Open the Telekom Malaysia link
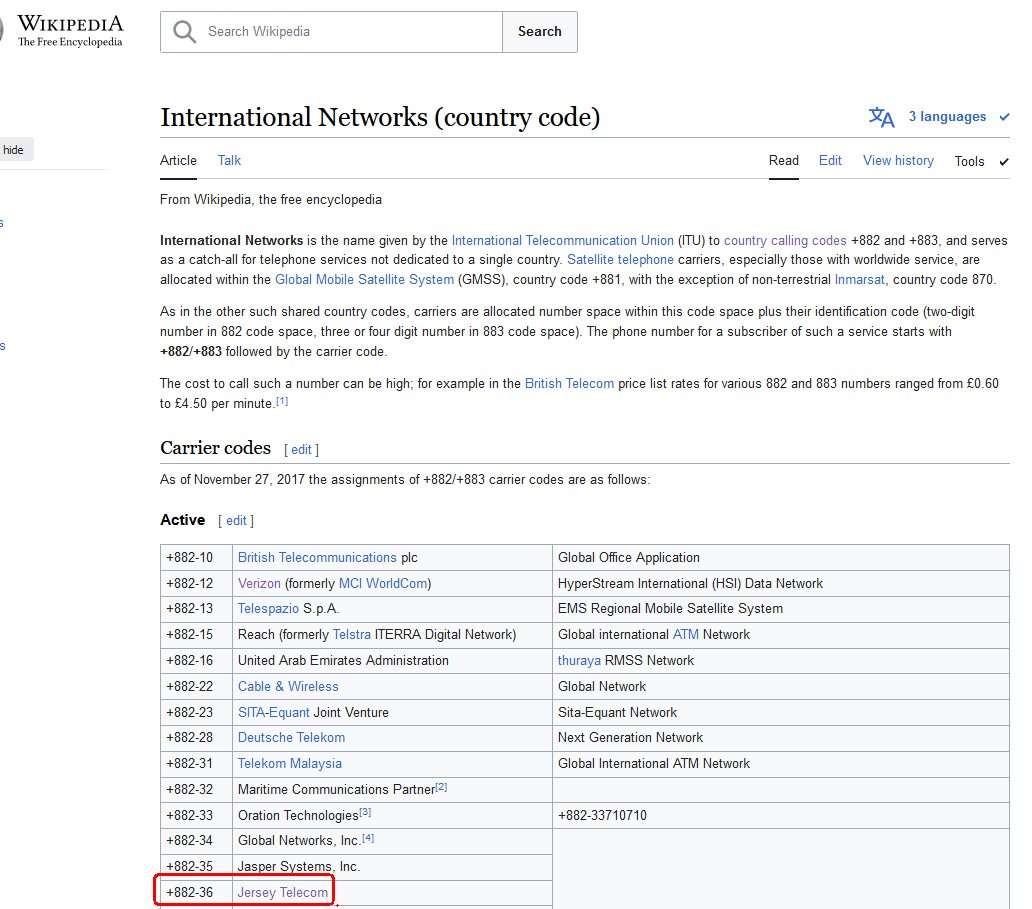This screenshot has width=1032, height=909. tap(290, 764)
